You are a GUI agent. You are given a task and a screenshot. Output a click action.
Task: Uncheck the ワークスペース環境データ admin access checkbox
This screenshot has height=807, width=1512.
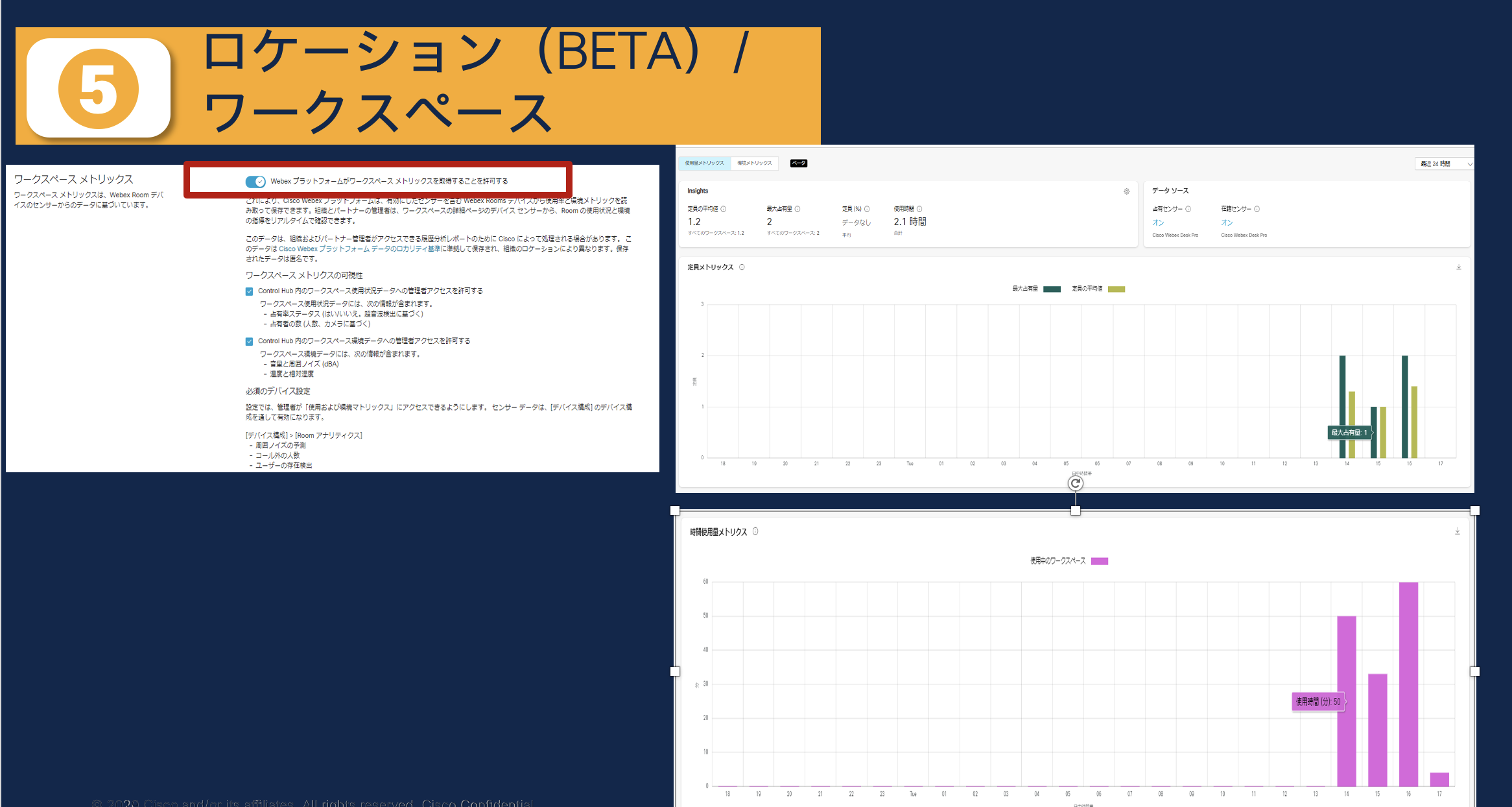(249, 341)
